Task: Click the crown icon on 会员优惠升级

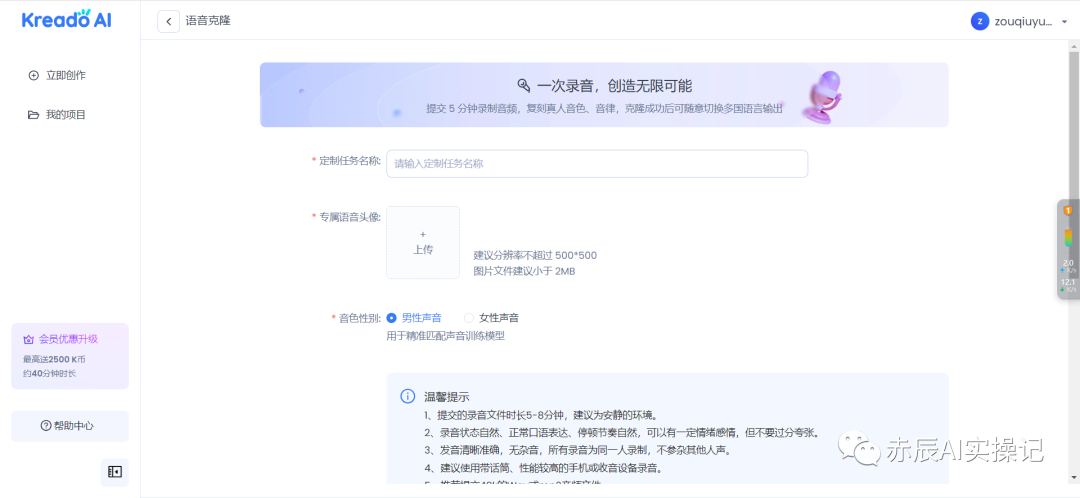Action: [x=29, y=339]
